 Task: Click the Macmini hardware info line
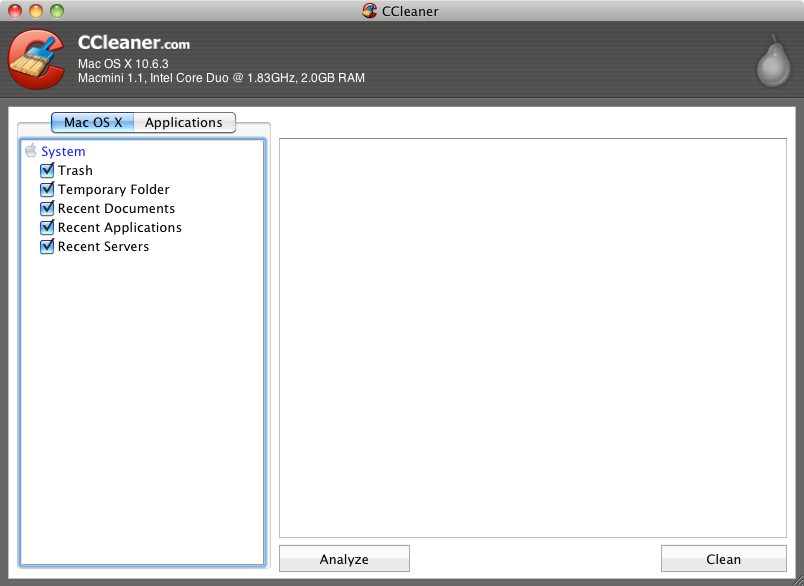(x=221, y=77)
